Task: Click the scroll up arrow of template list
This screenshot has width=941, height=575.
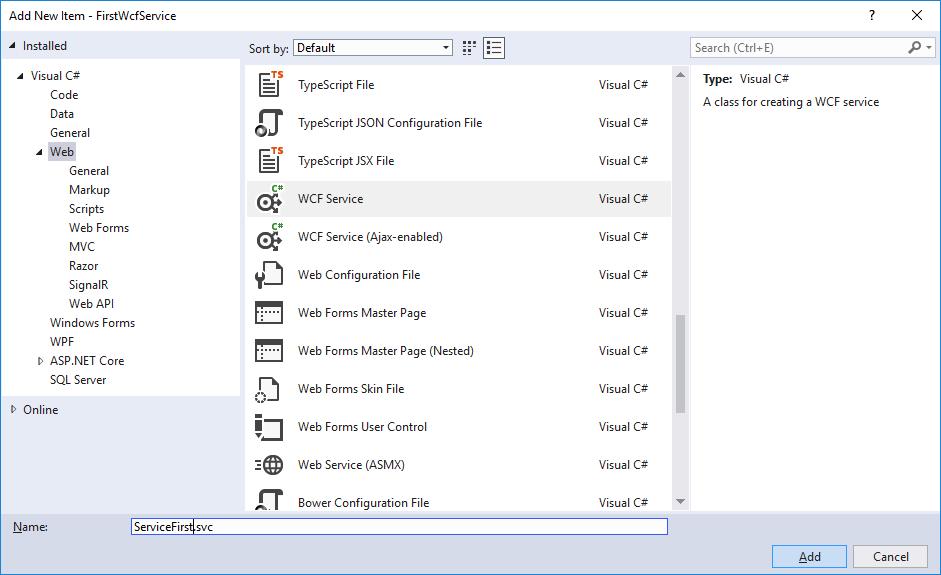Action: (681, 75)
